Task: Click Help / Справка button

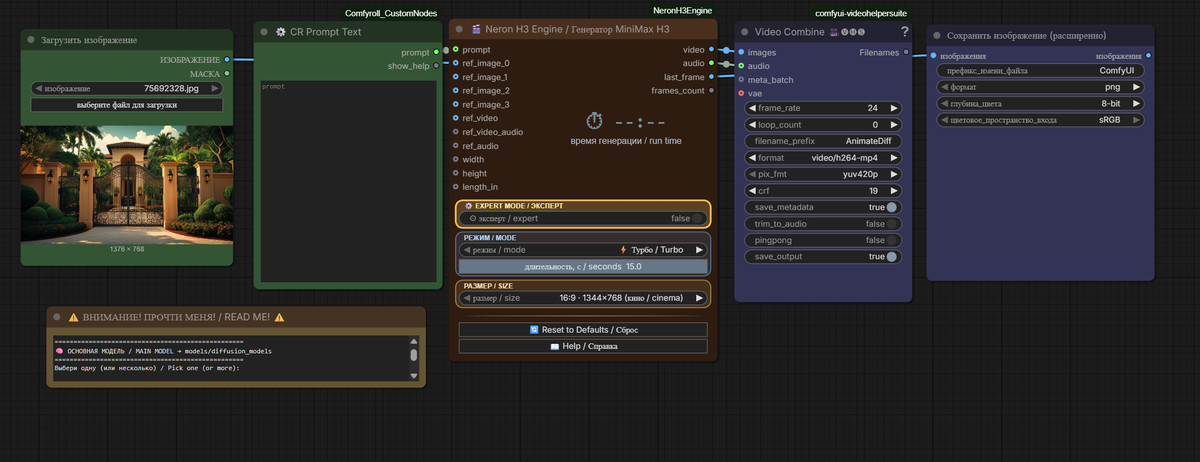Action: (583, 346)
